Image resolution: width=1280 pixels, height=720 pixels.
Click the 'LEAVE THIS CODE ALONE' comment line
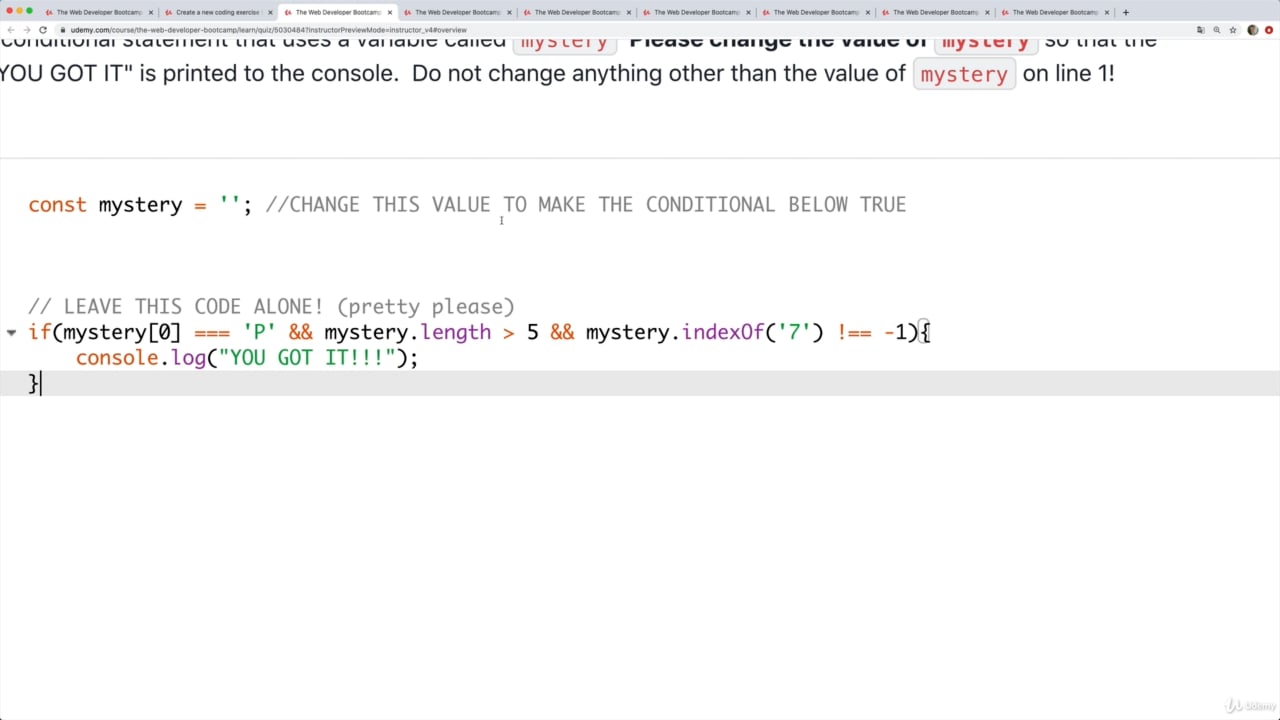pyautogui.click(x=271, y=307)
